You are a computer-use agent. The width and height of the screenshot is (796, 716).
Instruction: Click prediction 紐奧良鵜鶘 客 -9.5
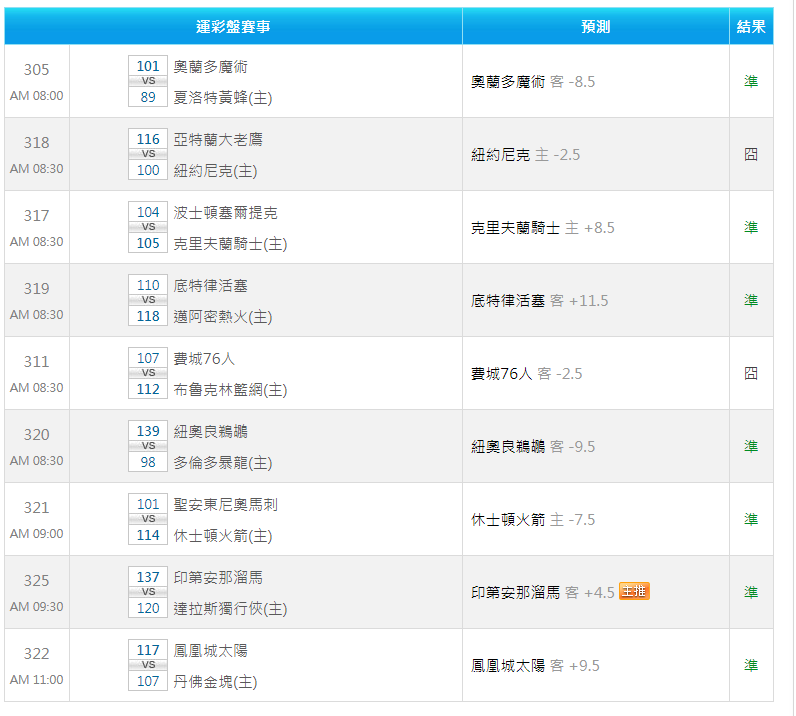tap(533, 447)
